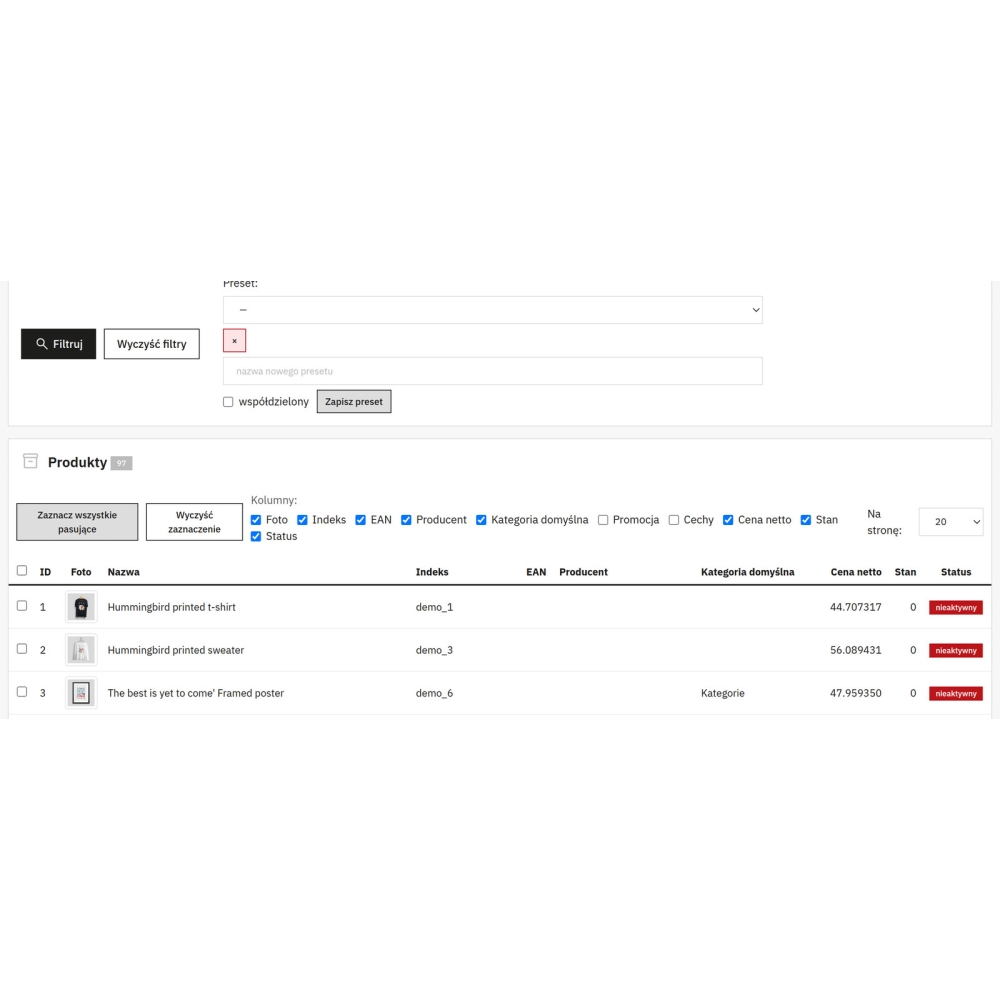Click the nieaktywny badge for Framed poster row
Screen dimensions: 1000x1000
click(956, 693)
